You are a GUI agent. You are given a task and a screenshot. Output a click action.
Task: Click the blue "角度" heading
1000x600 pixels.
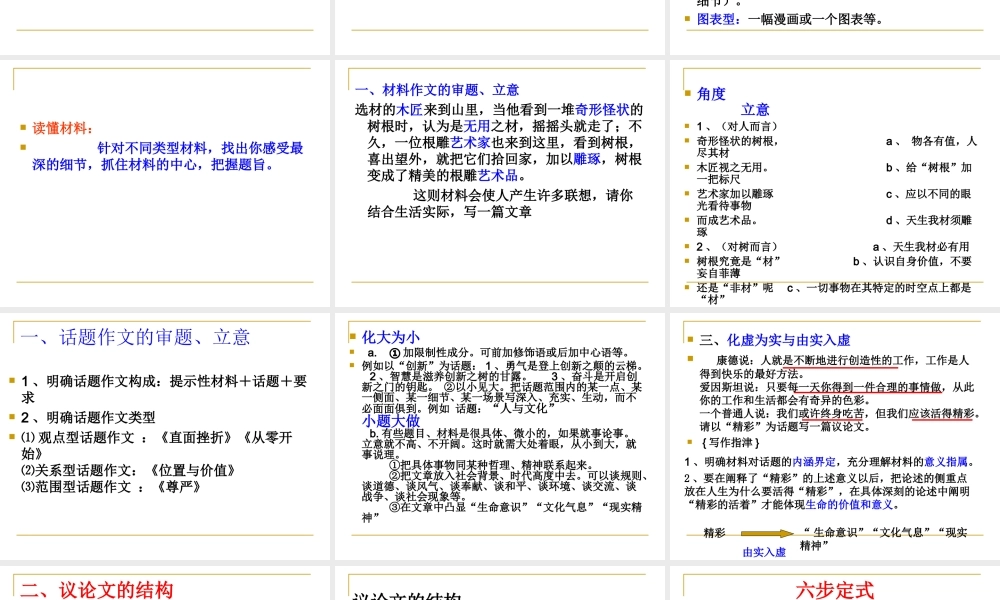click(x=711, y=94)
